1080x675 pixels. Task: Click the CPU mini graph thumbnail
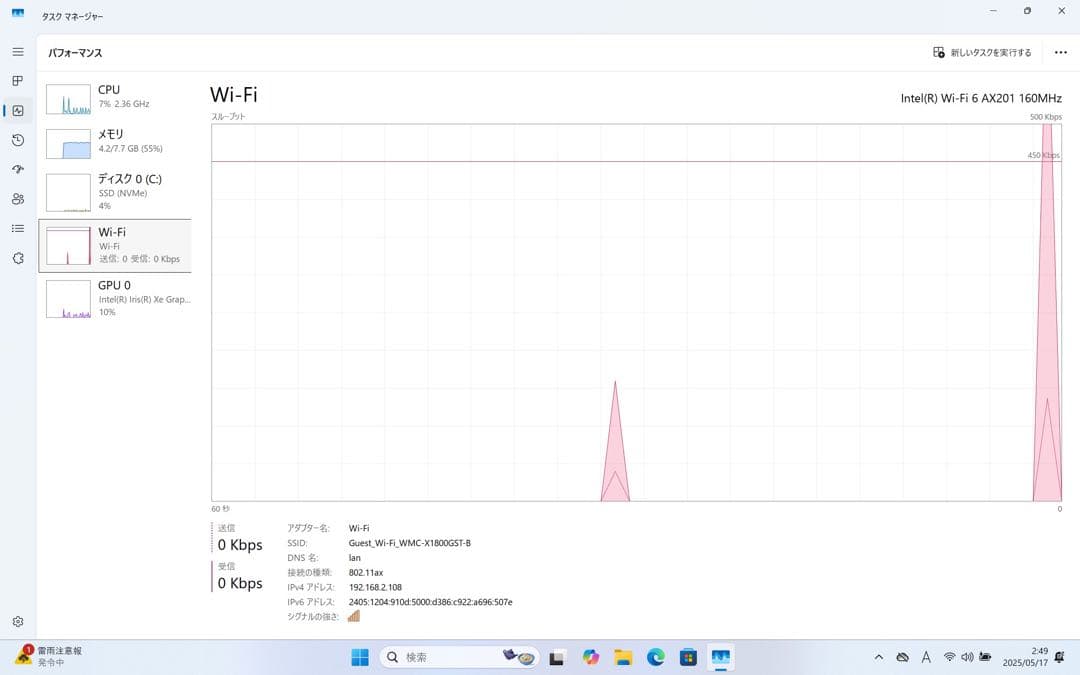(x=68, y=99)
